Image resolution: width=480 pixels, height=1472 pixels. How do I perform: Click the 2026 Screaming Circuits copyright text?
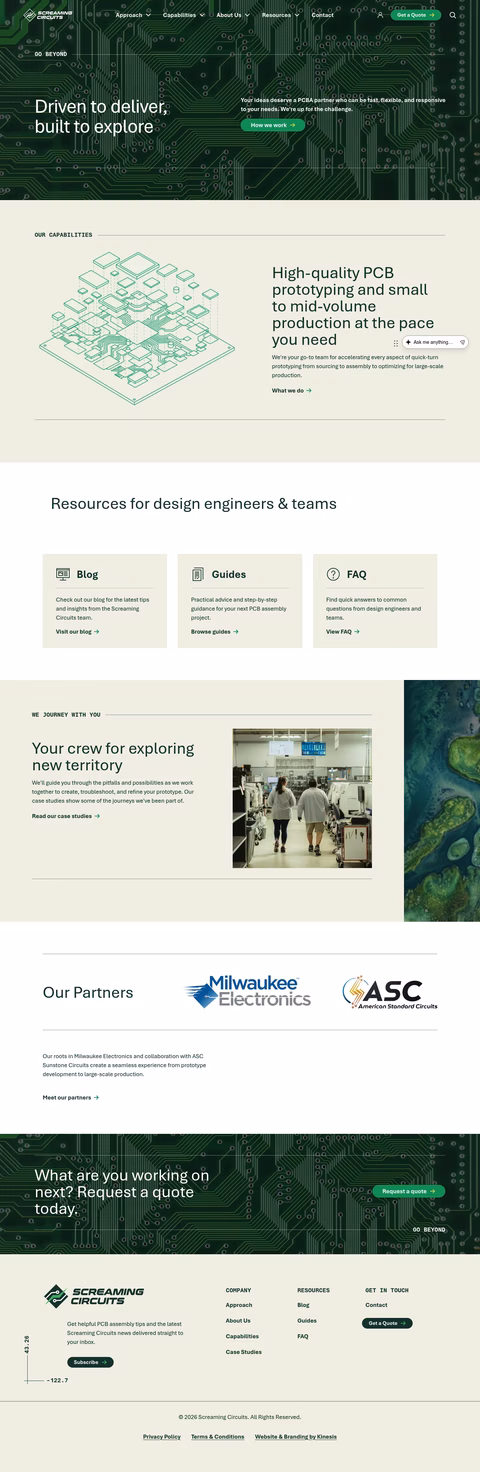[240, 1417]
